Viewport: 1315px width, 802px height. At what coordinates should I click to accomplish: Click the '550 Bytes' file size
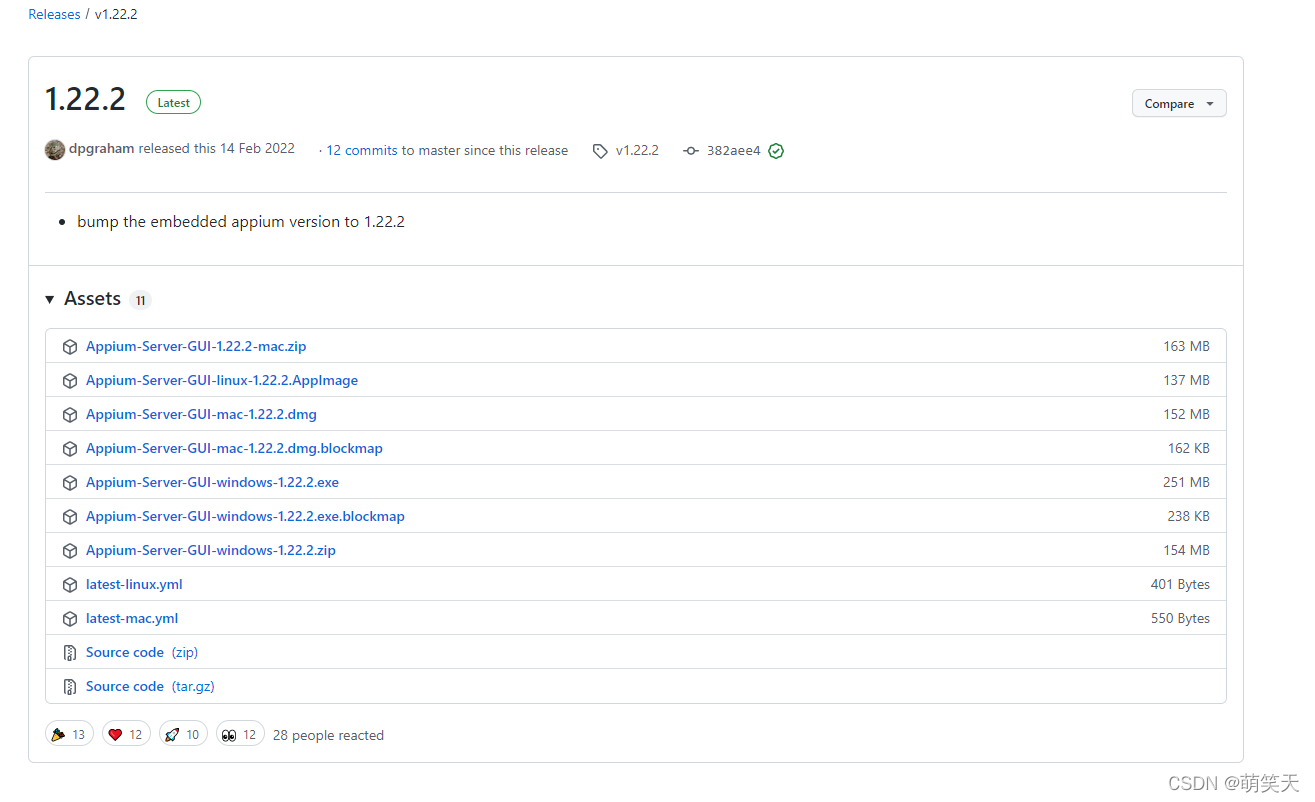1180,618
